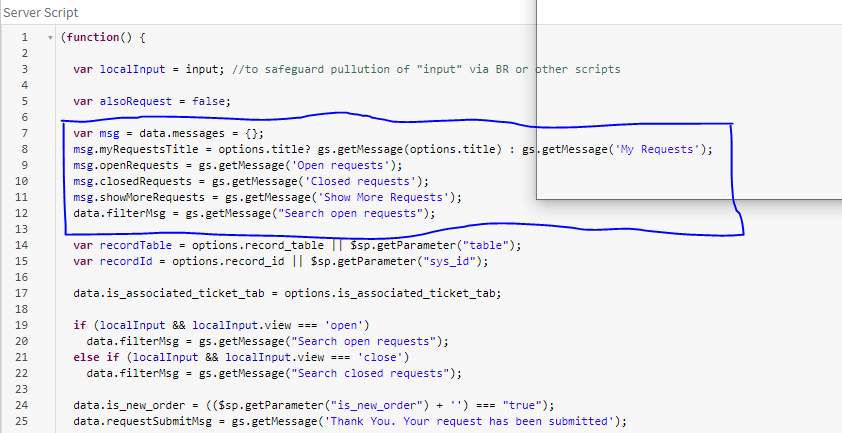Click the localInput variable on line 3

click(x=133, y=69)
